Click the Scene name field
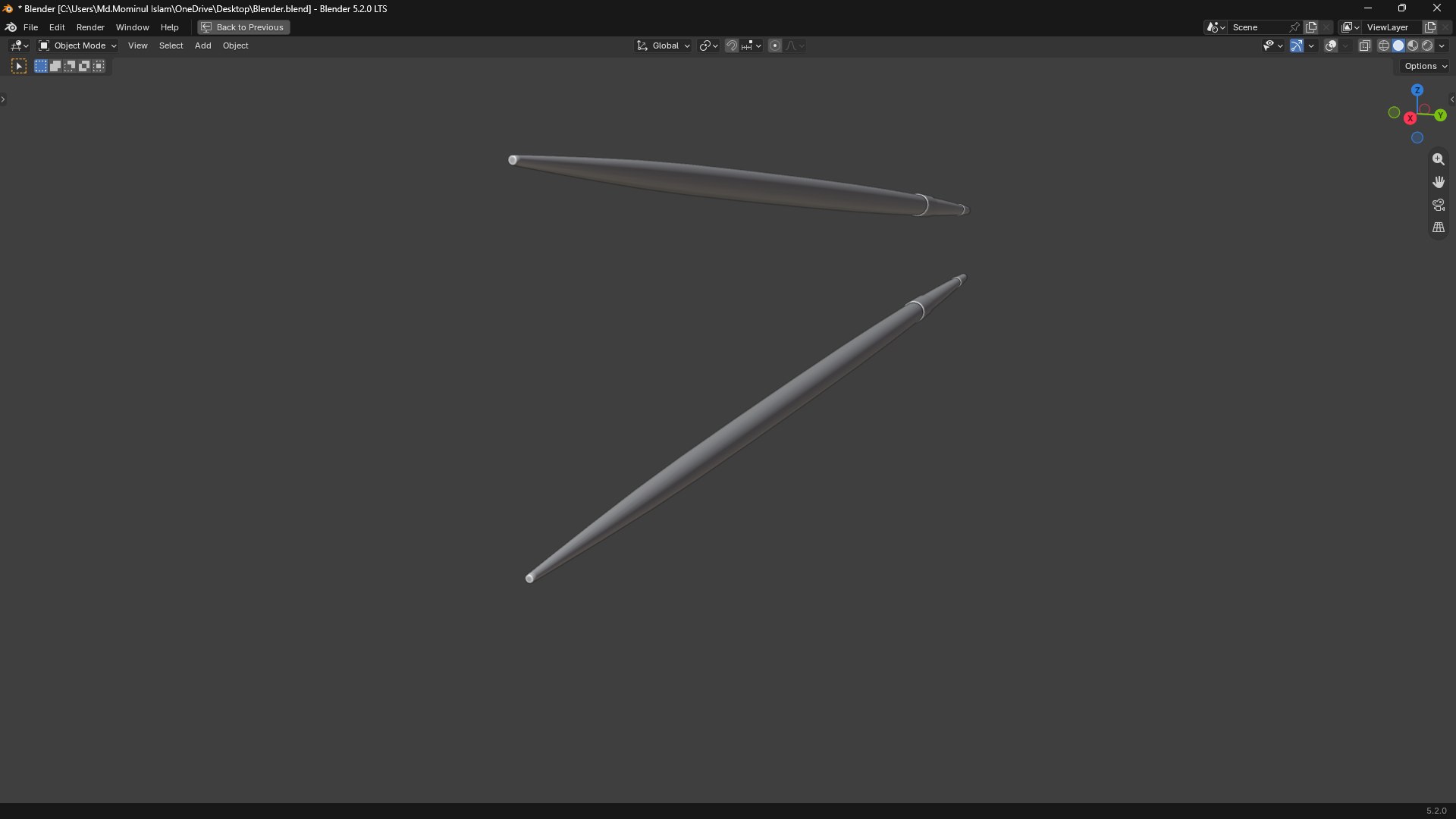 (1257, 27)
